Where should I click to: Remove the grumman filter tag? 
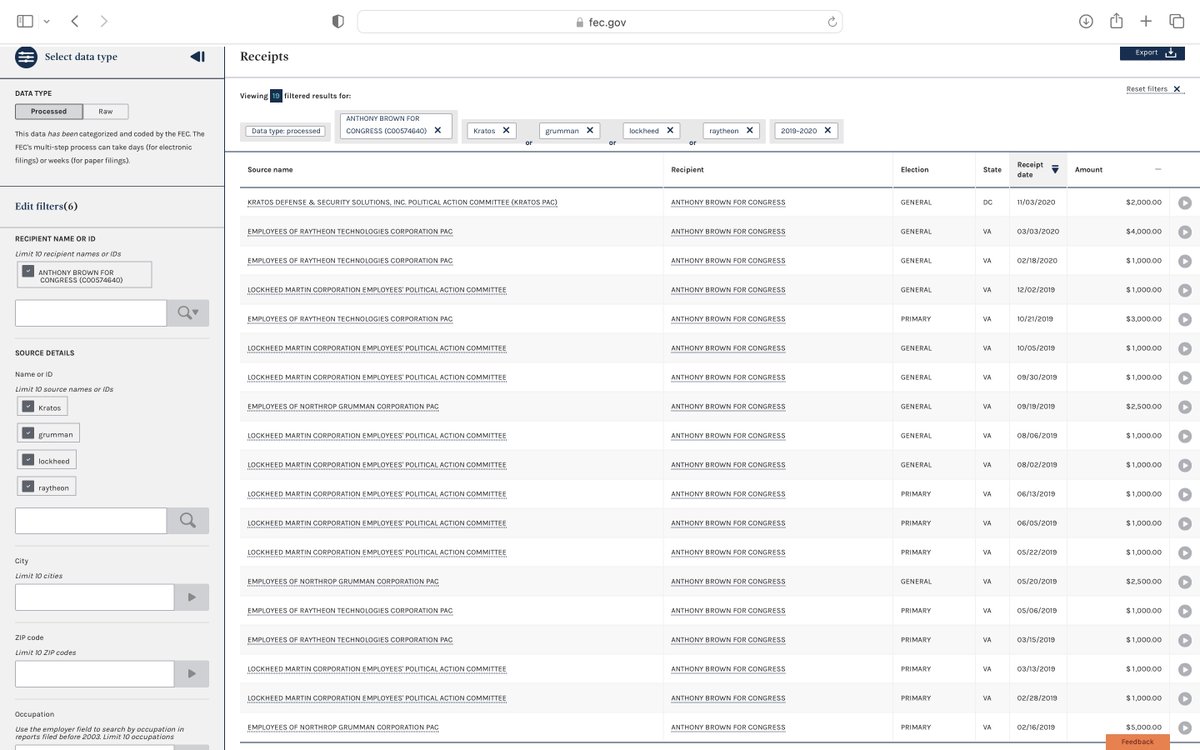coord(589,130)
